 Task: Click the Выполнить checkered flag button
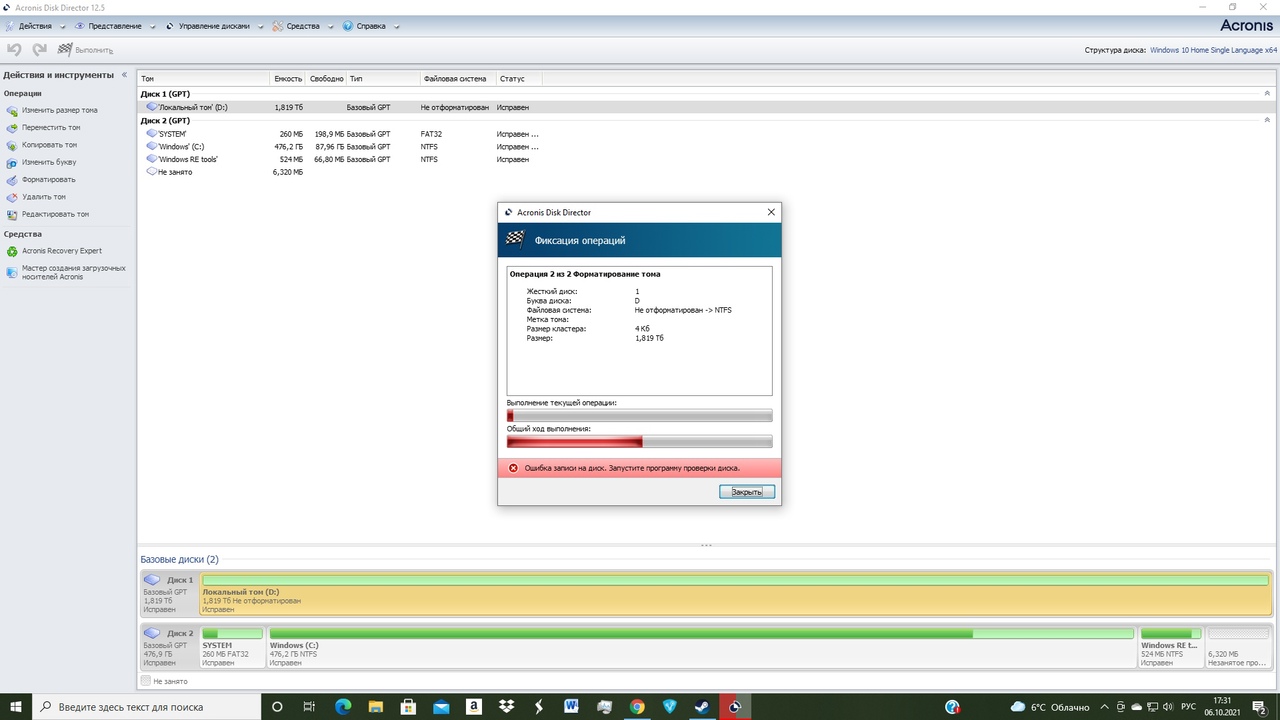(85, 50)
